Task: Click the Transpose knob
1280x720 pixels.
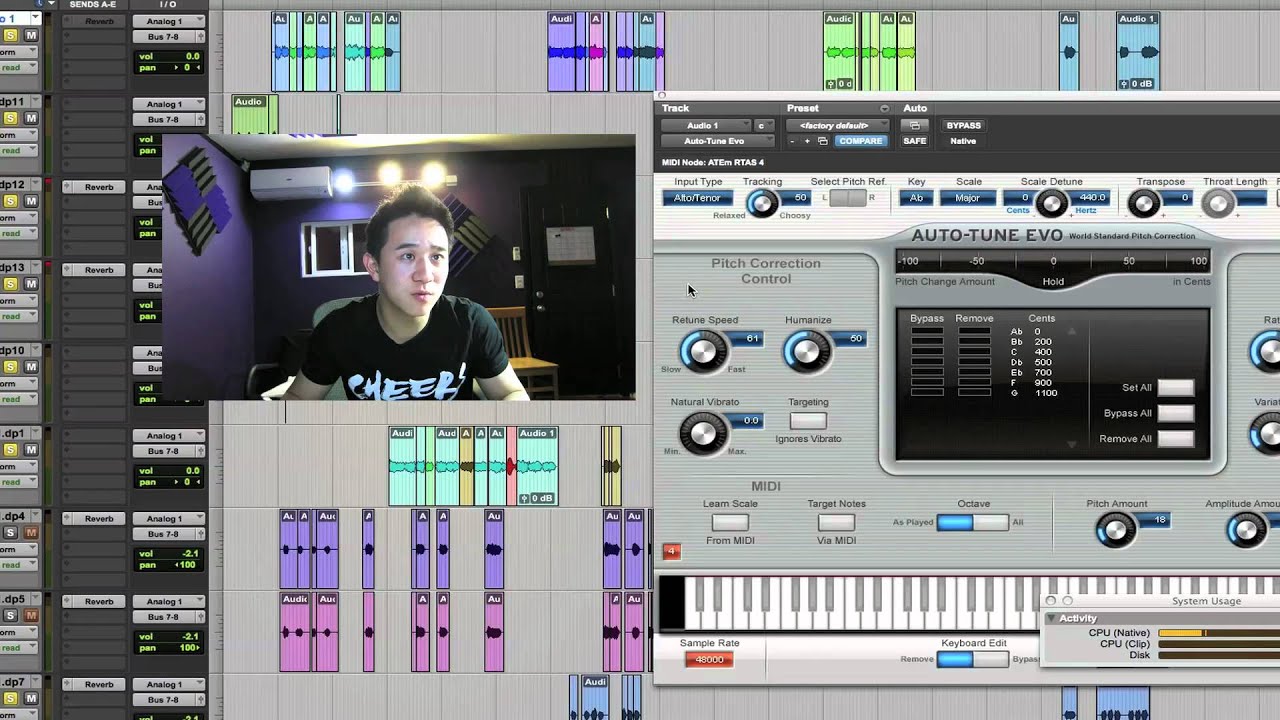Action: pos(1143,203)
